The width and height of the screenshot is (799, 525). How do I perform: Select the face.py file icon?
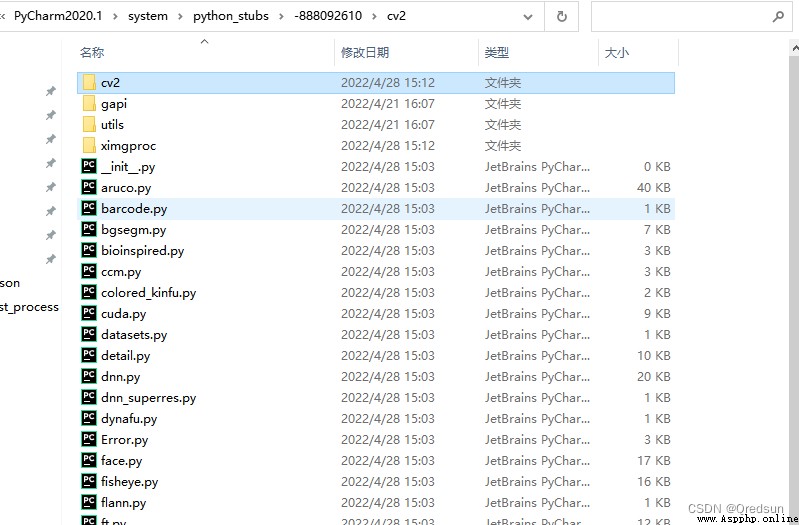[89, 460]
